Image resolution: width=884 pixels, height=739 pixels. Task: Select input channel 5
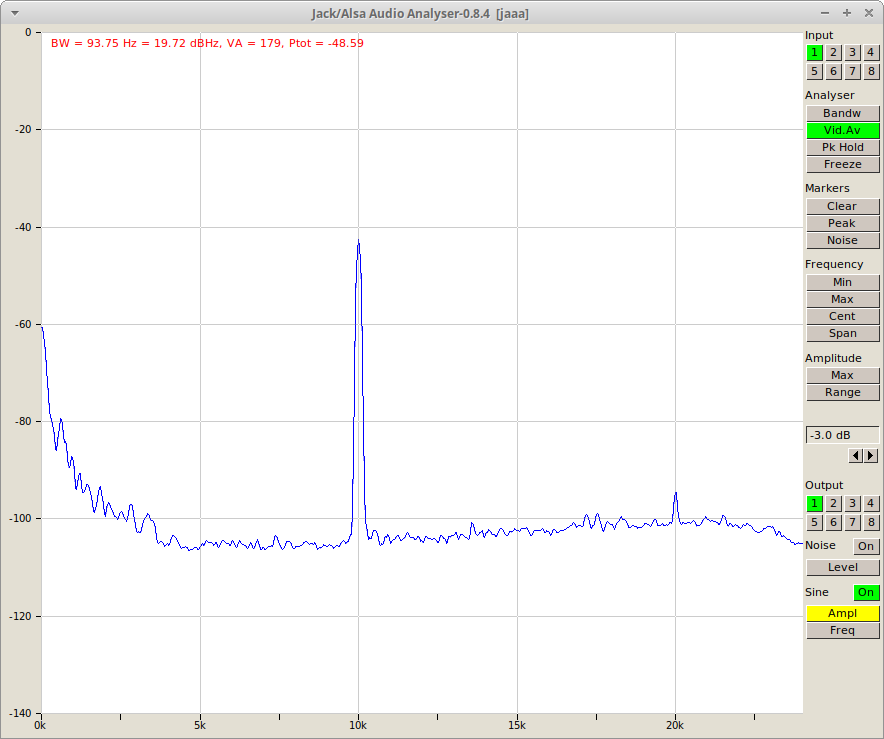coord(815,70)
